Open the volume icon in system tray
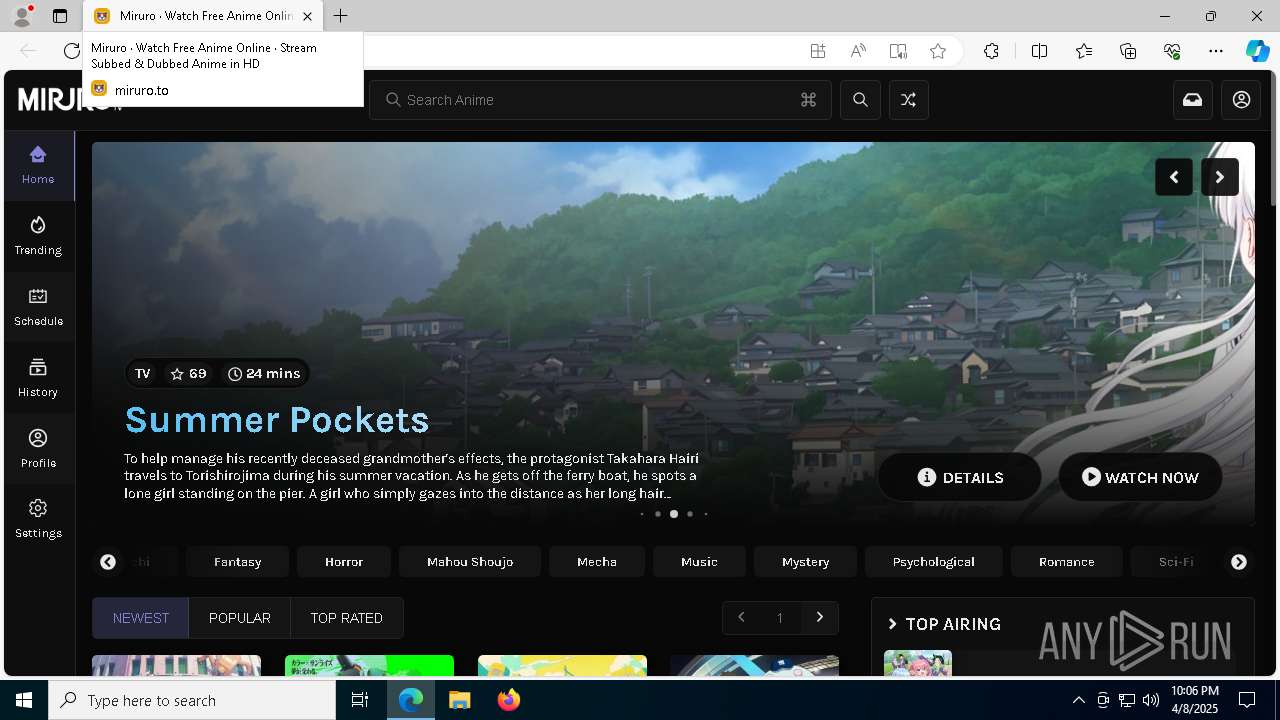The width and height of the screenshot is (1280, 720). pyautogui.click(x=1151, y=700)
